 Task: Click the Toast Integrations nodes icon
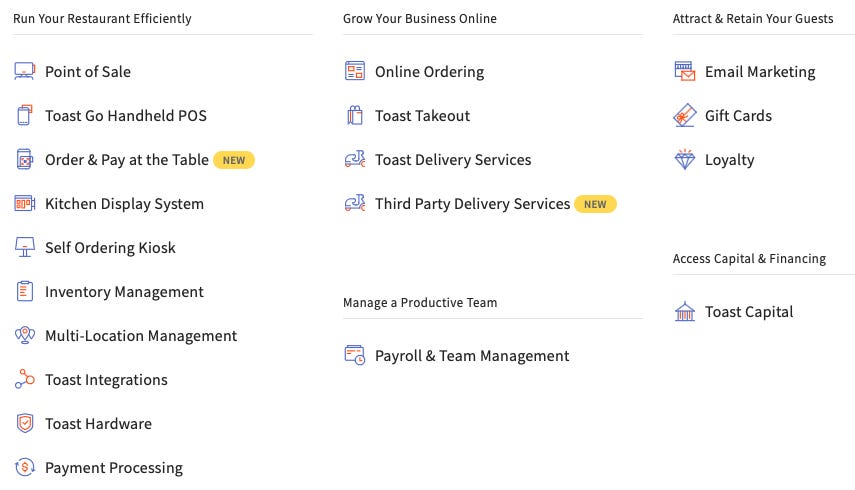coord(25,379)
